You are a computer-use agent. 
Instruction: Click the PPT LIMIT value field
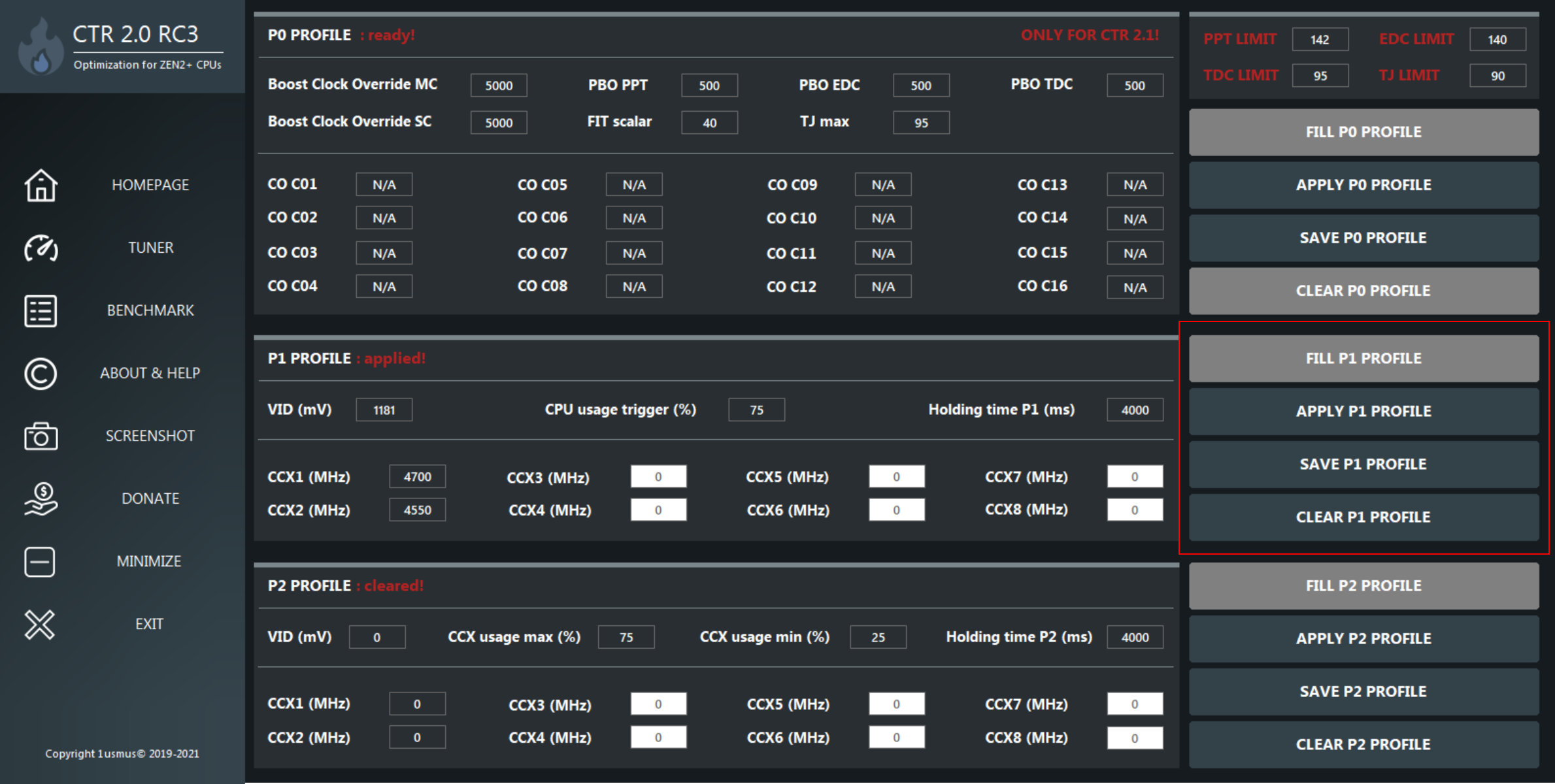[x=1320, y=39]
